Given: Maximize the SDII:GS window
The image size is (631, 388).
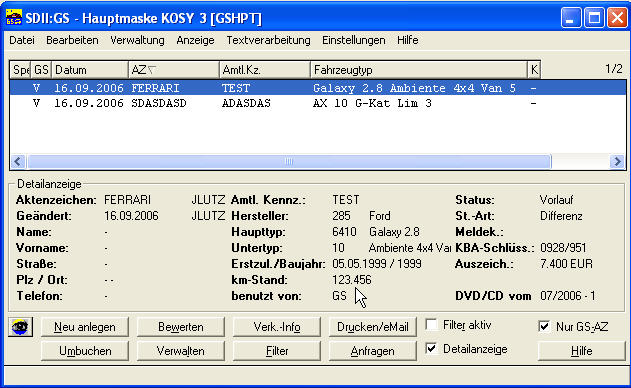Looking at the screenshot, I should click(x=594, y=18).
